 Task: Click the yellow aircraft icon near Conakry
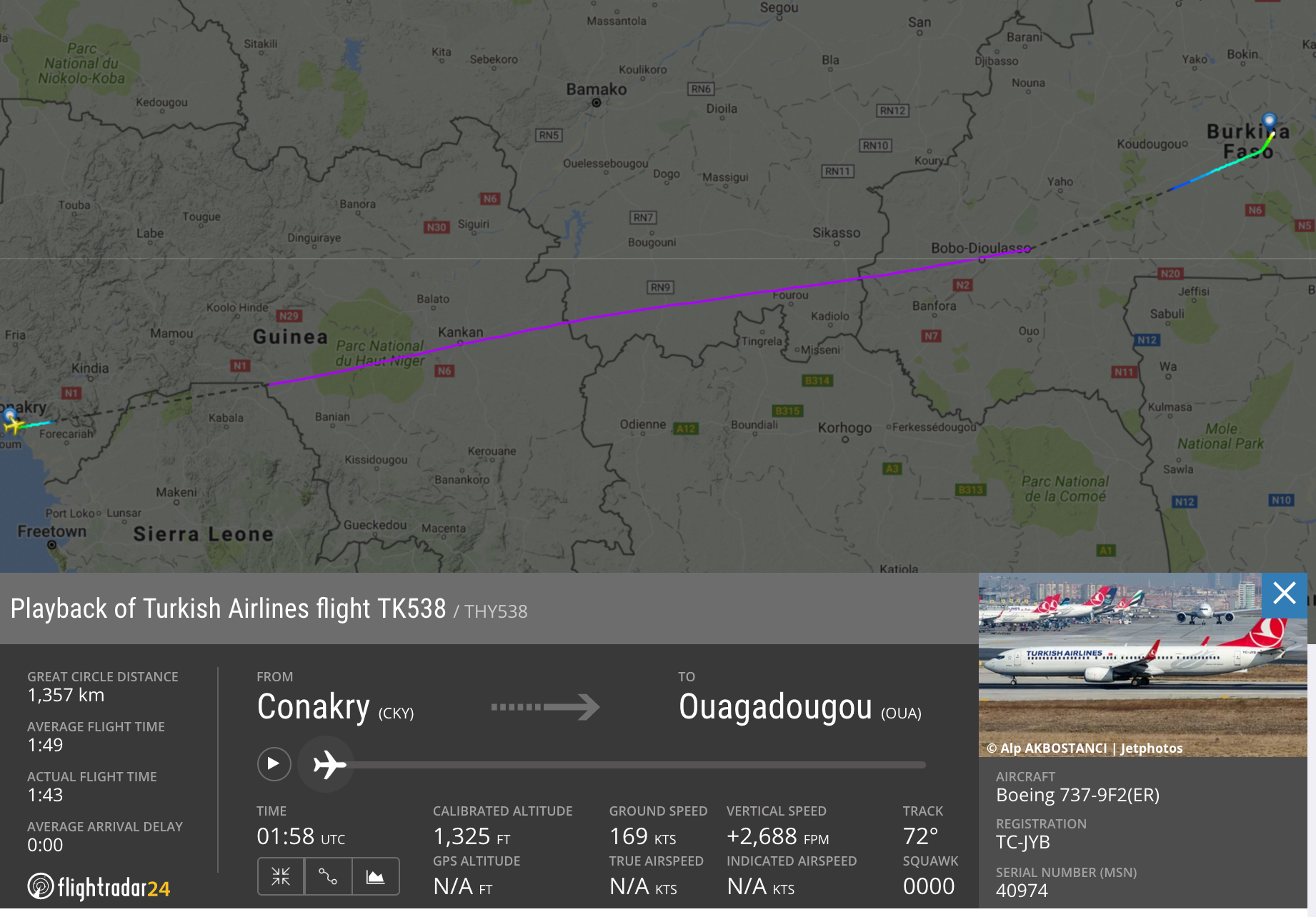pyautogui.click(x=12, y=424)
